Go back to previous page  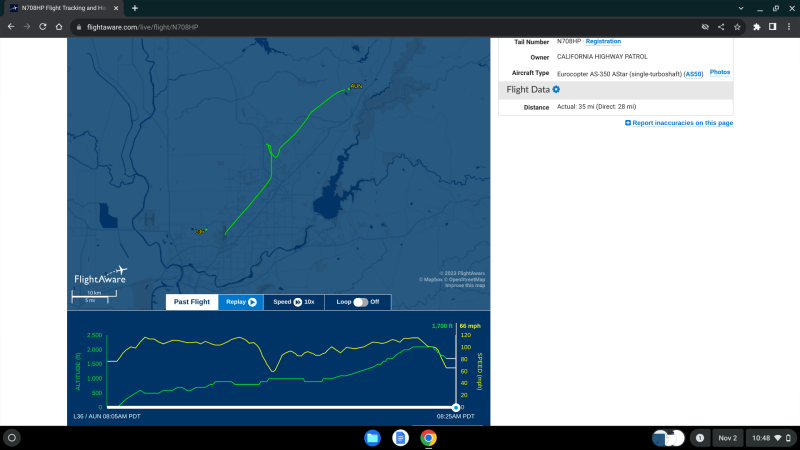(11, 27)
